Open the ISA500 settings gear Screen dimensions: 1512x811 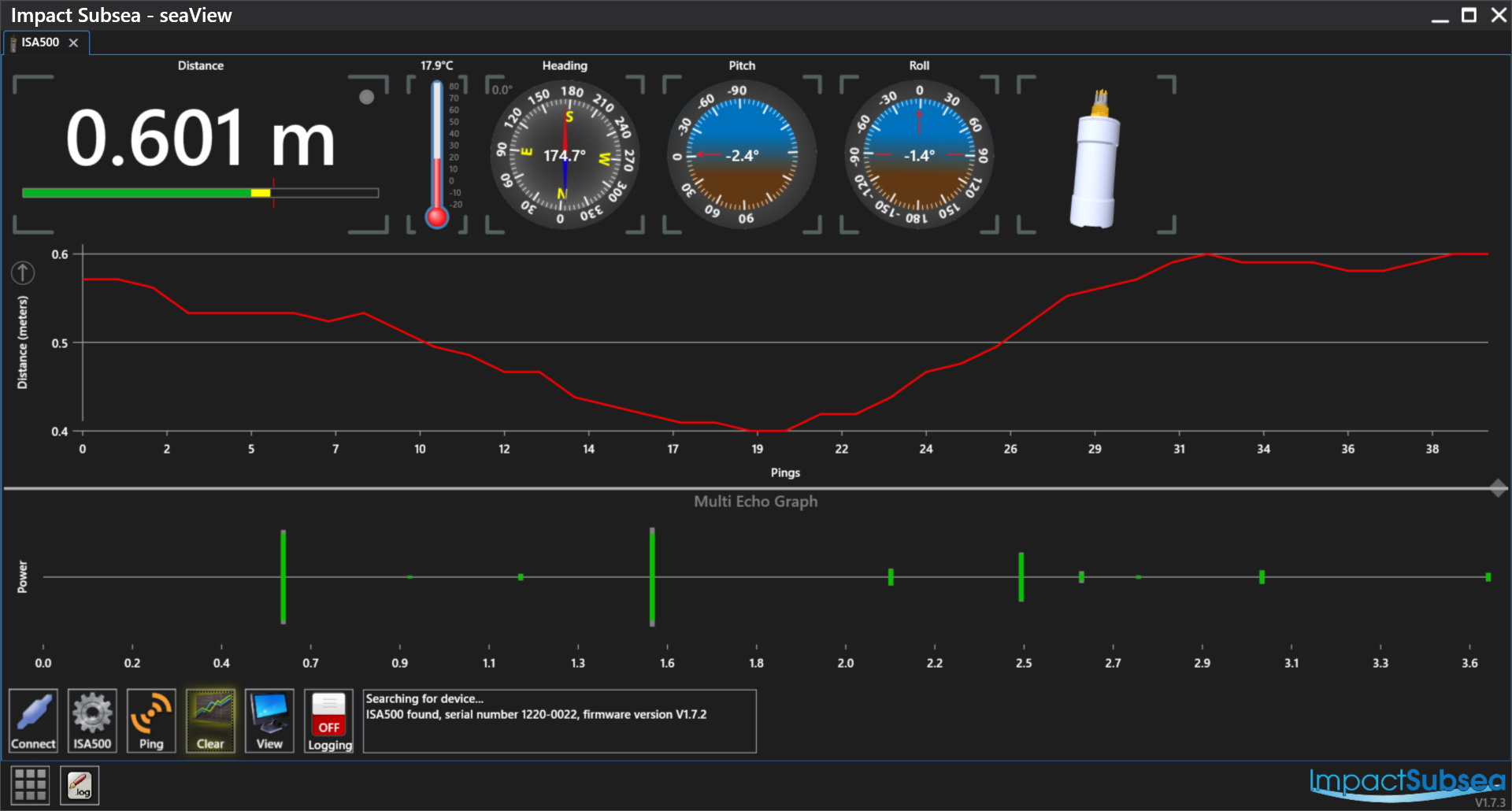[x=92, y=720]
